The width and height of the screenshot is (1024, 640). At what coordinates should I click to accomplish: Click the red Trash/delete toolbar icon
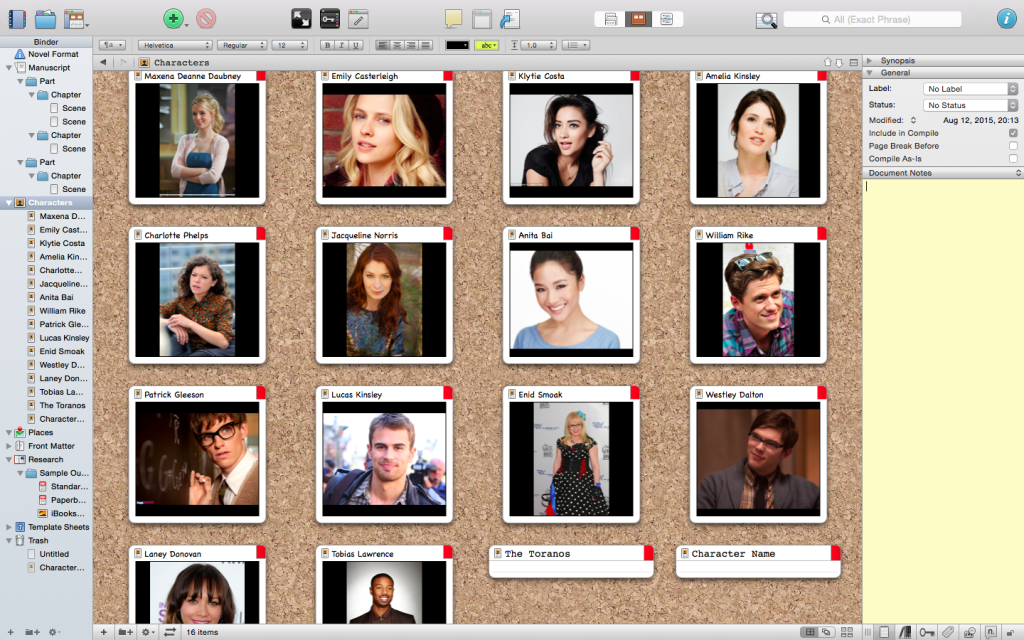point(206,19)
